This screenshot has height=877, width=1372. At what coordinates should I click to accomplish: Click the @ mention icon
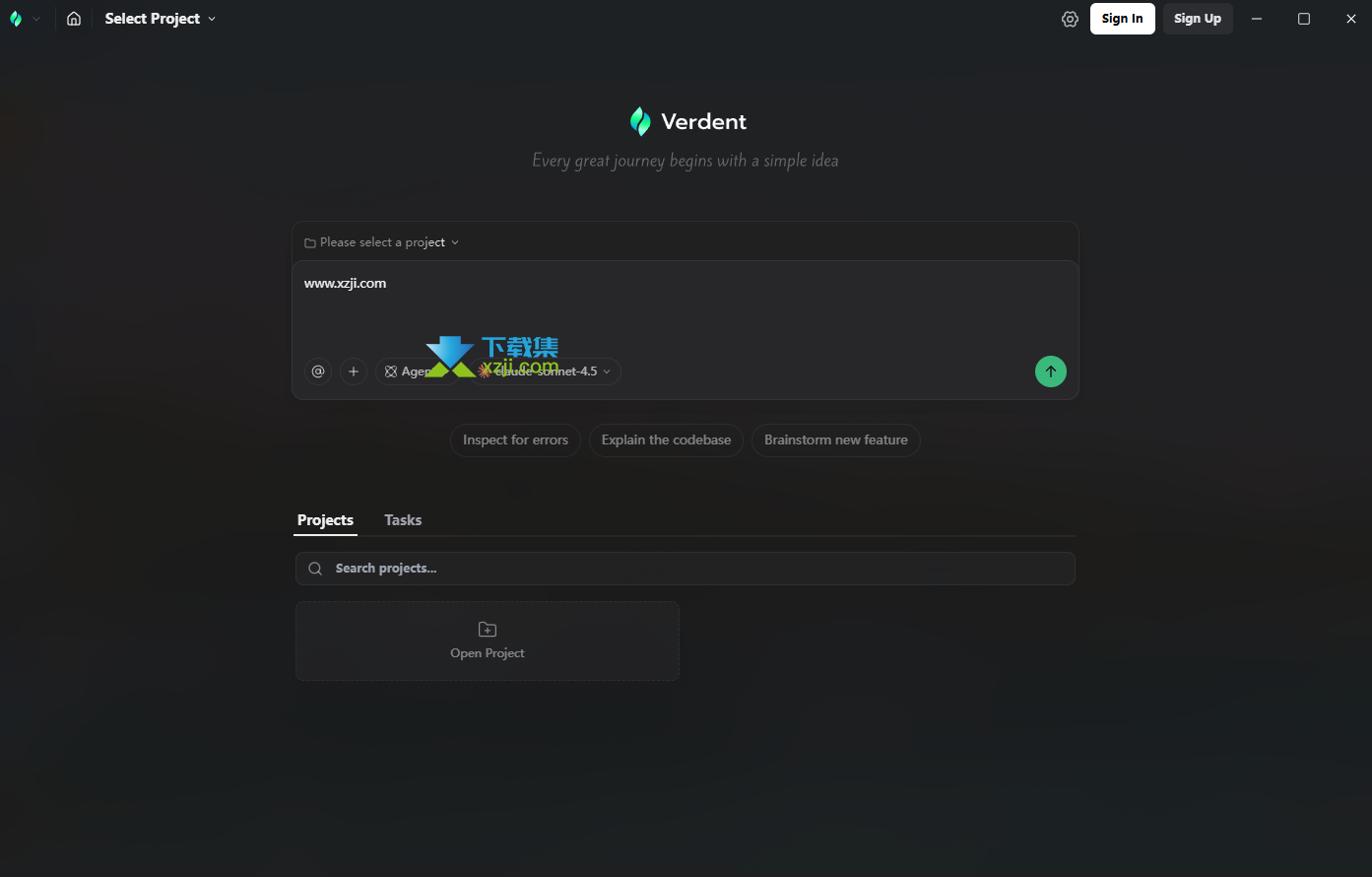[318, 371]
